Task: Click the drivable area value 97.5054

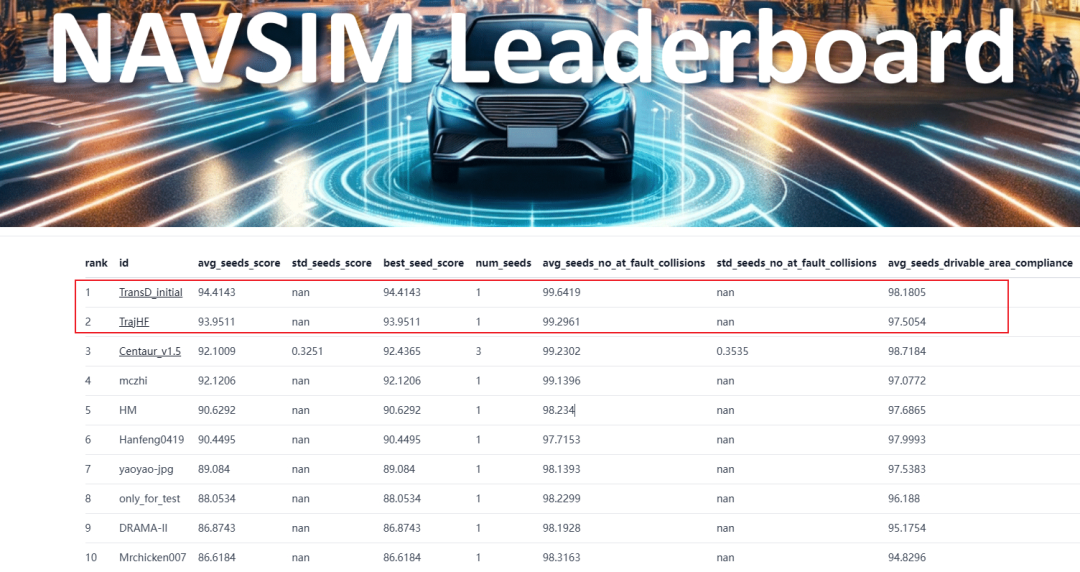Action: (907, 322)
